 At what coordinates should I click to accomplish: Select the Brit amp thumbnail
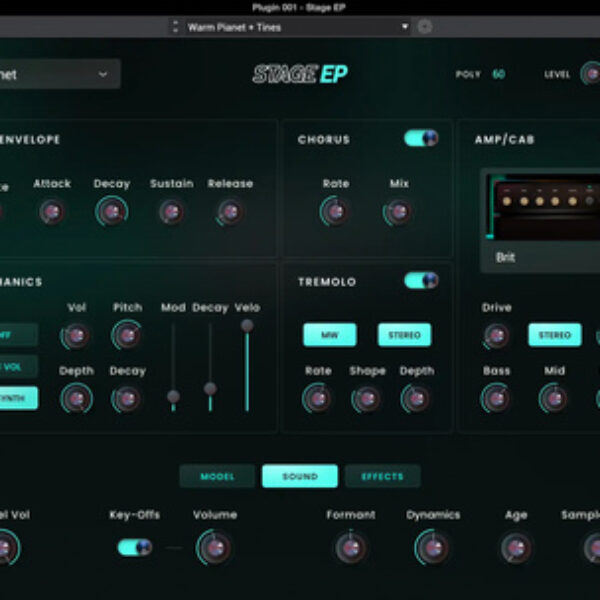coord(543,207)
